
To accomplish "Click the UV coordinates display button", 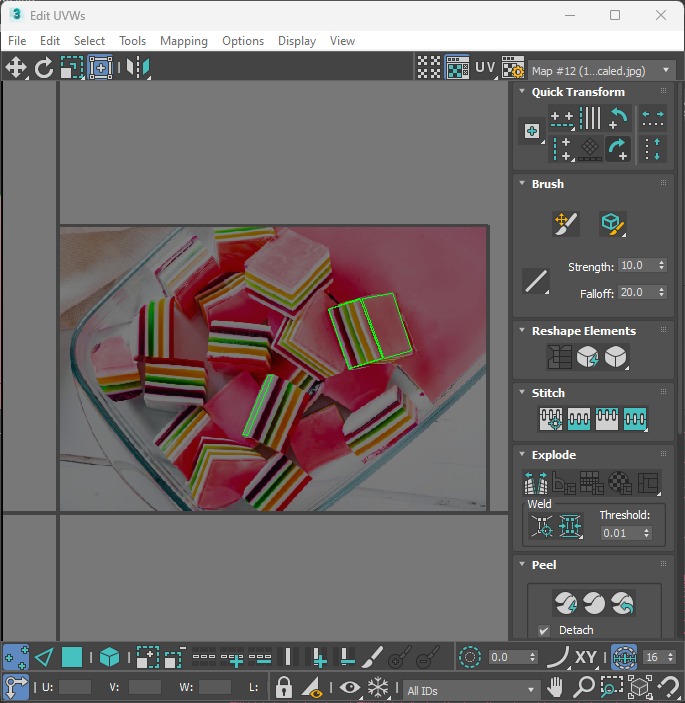I will click(x=485, y=68).
